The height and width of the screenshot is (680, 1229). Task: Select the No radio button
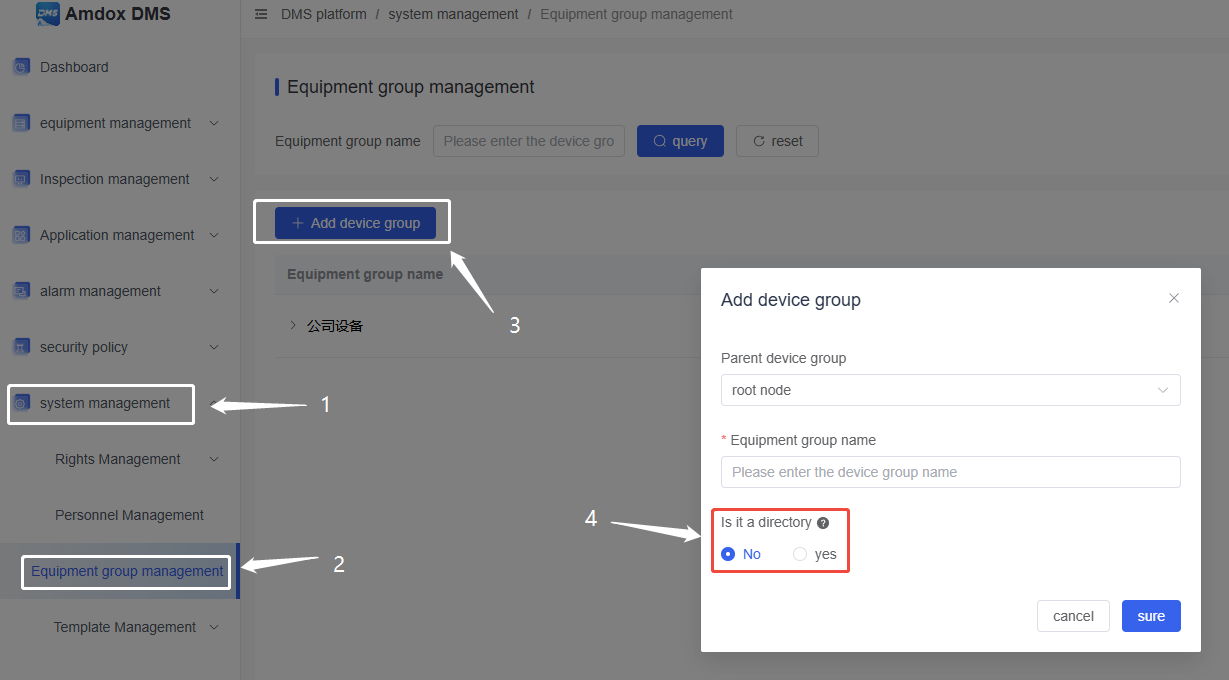728,554
